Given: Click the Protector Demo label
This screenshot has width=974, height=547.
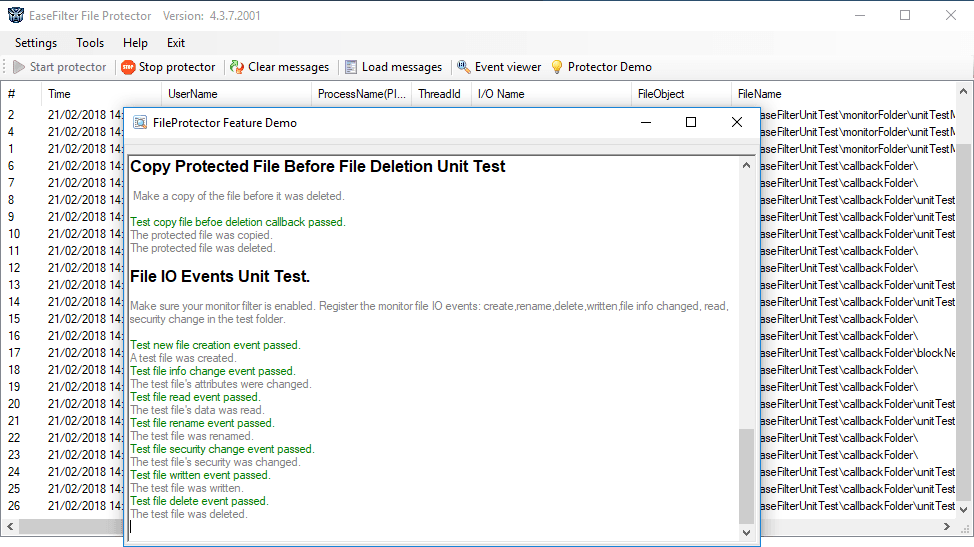Looking at the screenshot, I should pyautogui.click(x=609, y=67).
